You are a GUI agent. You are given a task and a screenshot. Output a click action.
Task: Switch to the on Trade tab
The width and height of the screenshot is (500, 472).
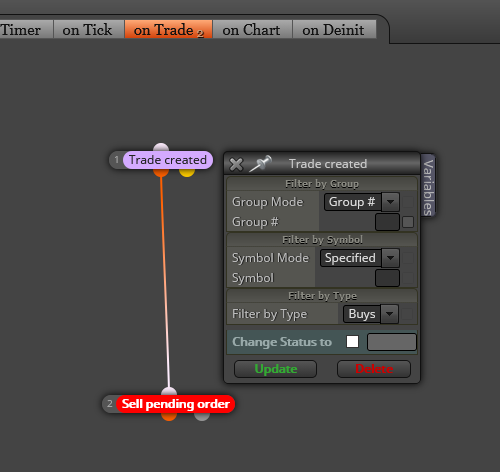click(x=168, y=30)
